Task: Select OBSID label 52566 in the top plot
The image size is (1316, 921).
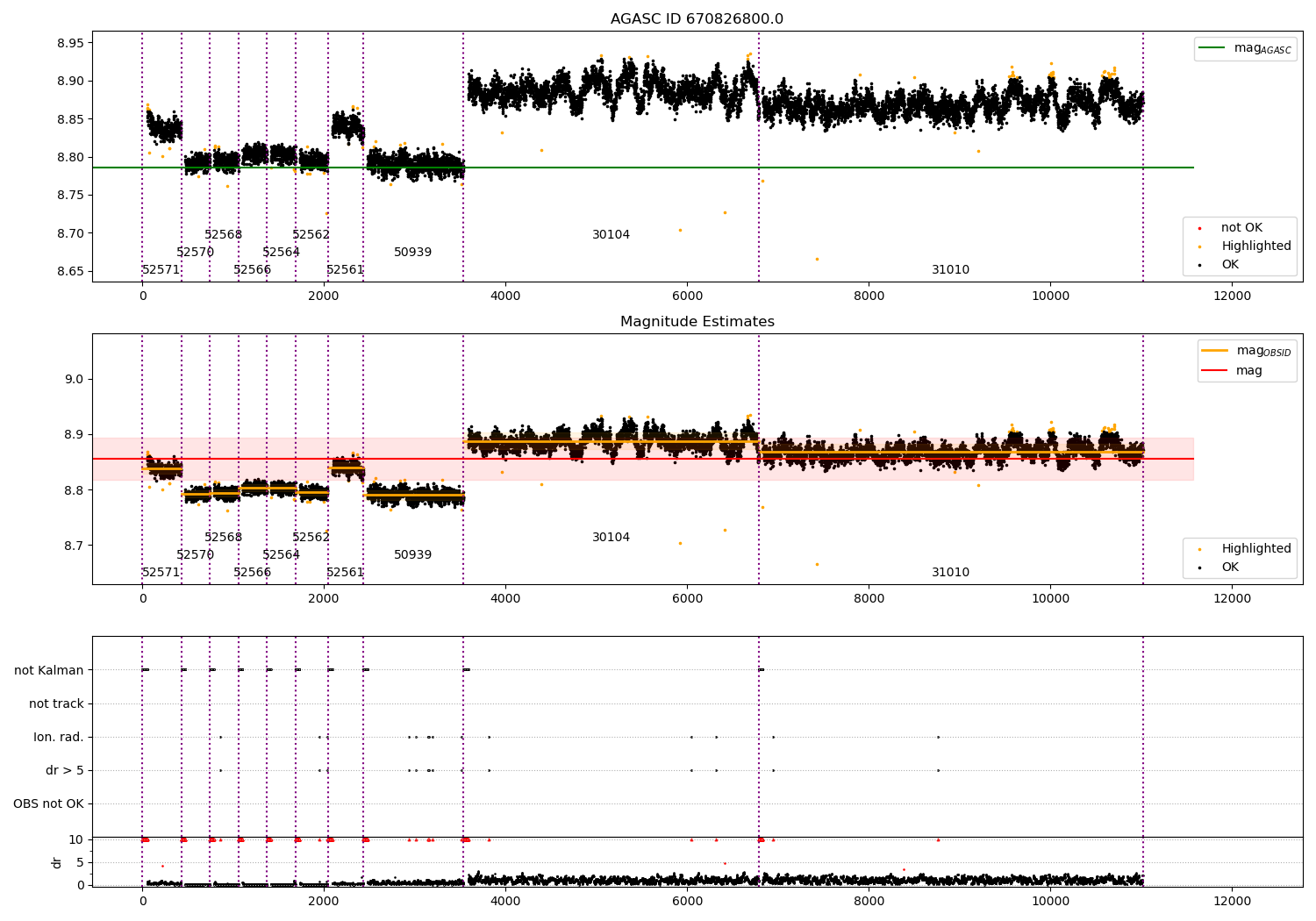Action: [253, 270]
